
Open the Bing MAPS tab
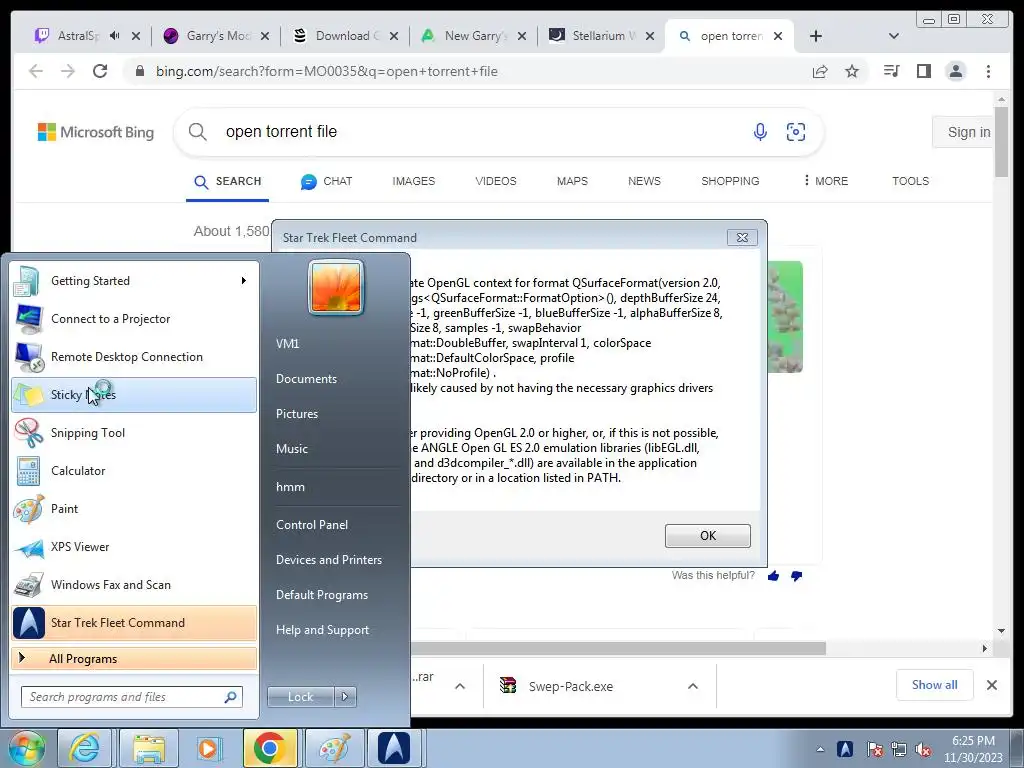tap(572, 181)
